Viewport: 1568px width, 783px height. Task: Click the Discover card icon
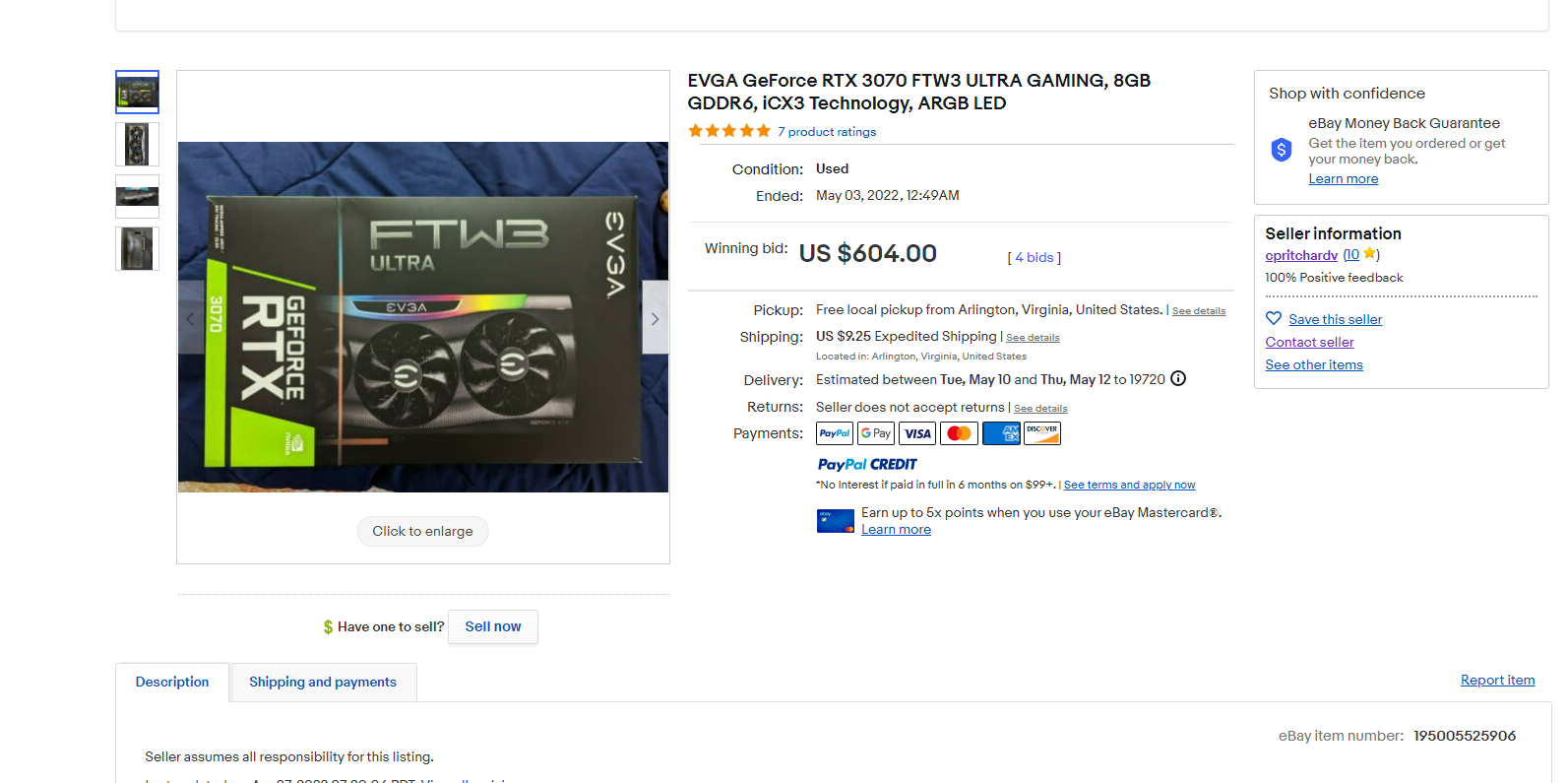tap(1042, 433)
